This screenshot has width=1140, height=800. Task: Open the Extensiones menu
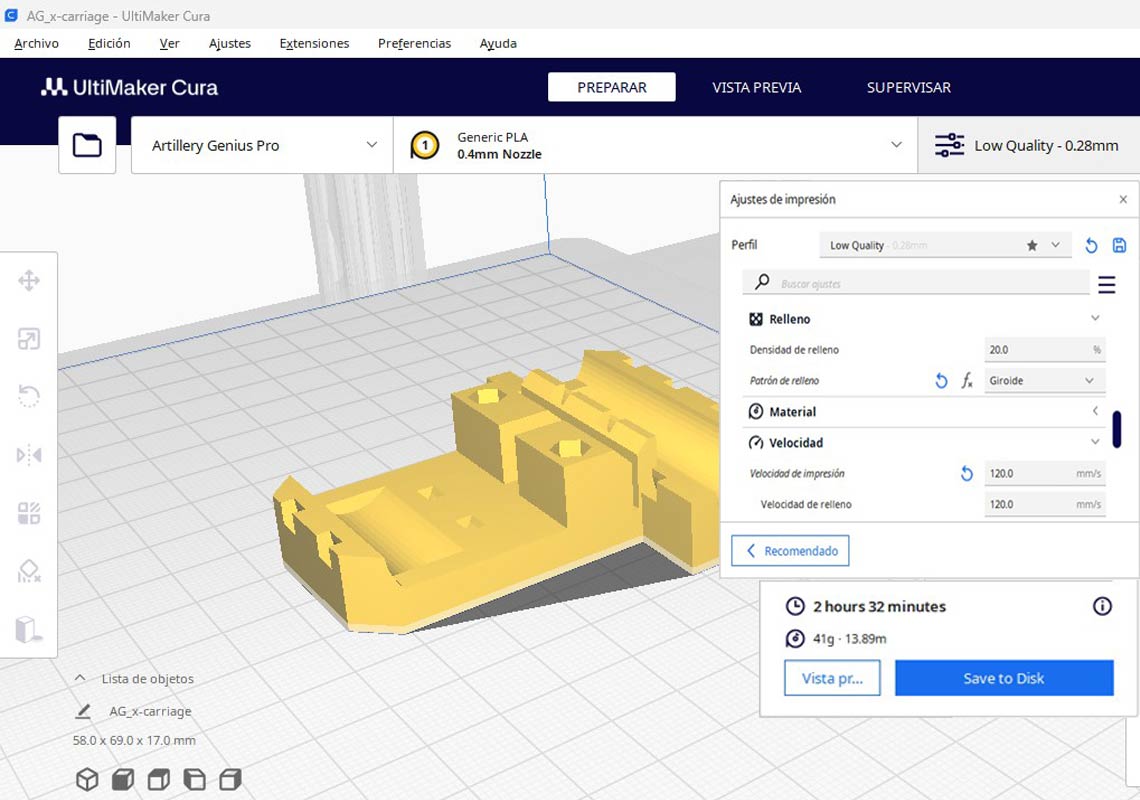coord(314,44)
